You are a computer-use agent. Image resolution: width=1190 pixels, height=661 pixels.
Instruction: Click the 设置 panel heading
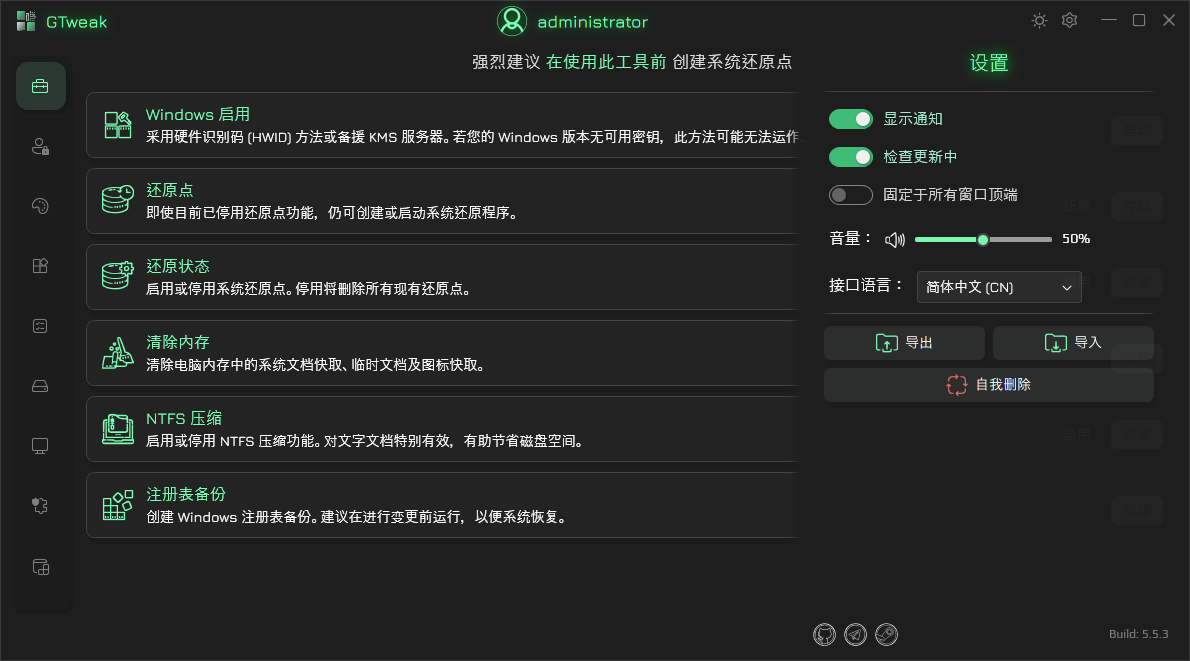[989, 63]
